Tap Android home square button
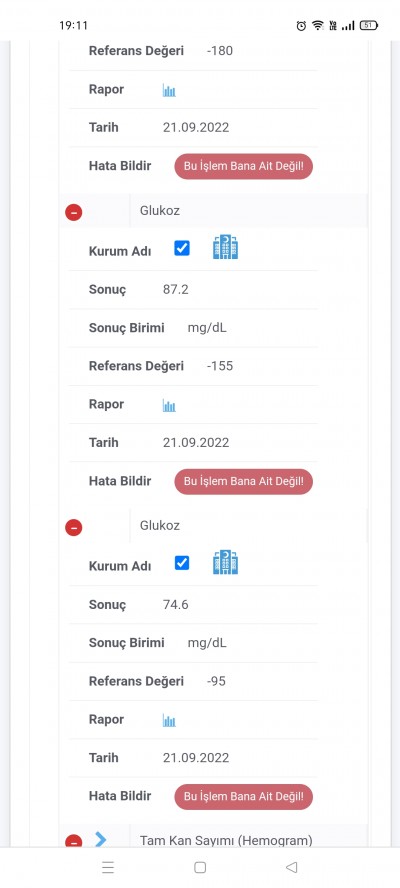The height and width of the screenshot is (888, 400). click(x=199, y=867)
